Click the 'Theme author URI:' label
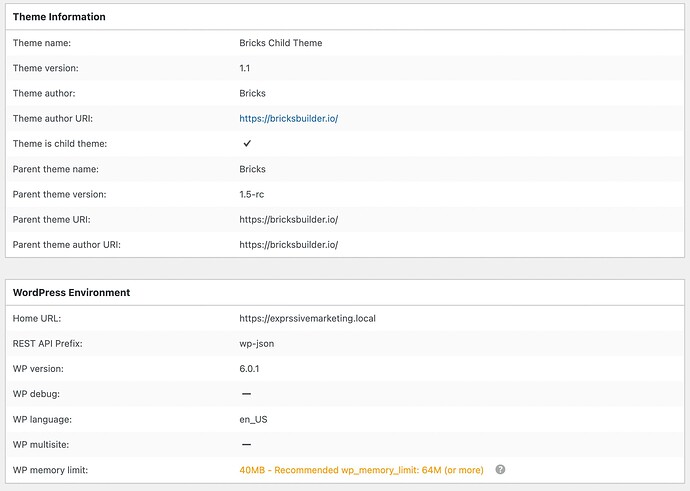The width and height of the screenshot is (690, 491). click(x=53, y=118)
